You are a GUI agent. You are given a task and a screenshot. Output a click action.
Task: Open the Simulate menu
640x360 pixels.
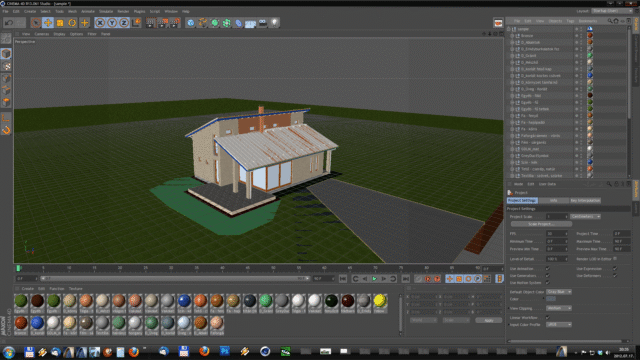[x=106, y=11]
